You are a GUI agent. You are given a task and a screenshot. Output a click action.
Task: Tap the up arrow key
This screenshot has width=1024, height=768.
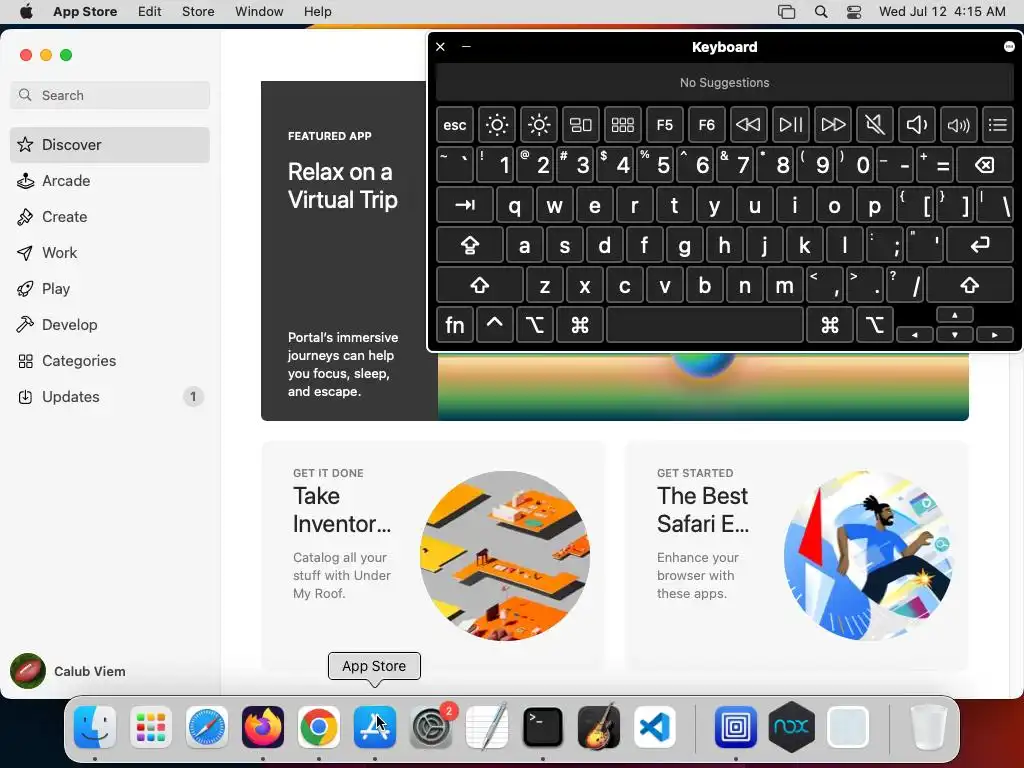(x=955, y=315)
